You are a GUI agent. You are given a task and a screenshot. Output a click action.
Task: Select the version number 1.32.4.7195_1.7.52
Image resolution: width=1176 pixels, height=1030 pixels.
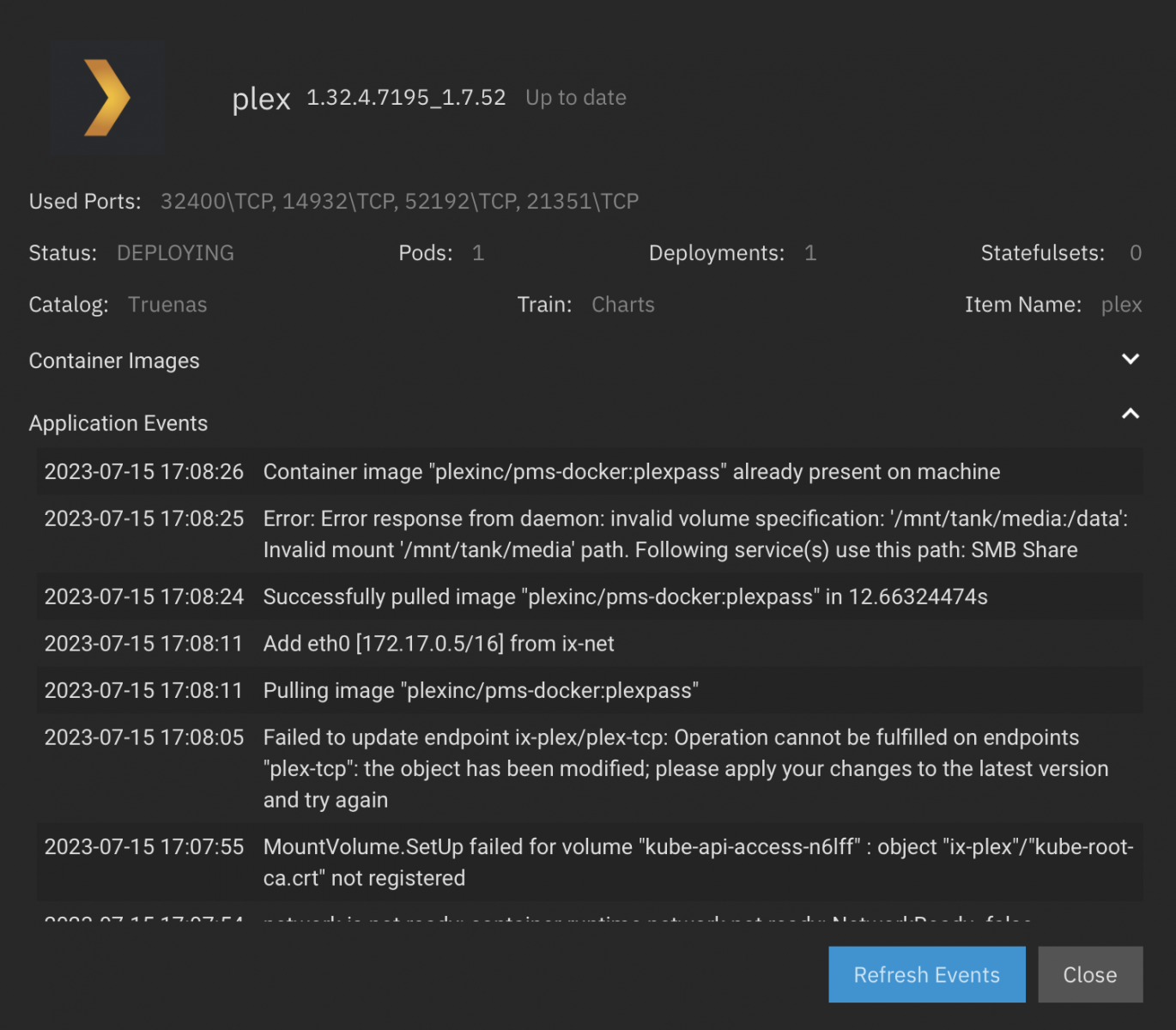tap(406, 98)
